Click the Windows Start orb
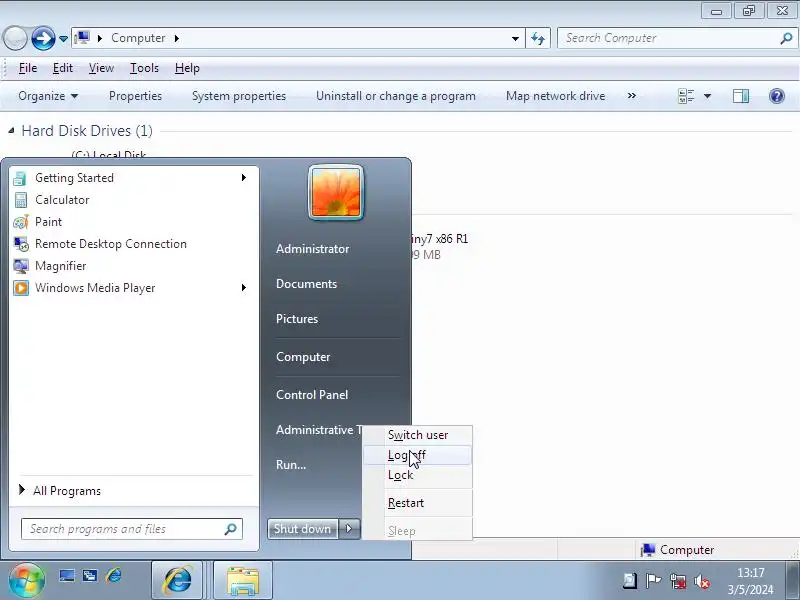Viewport: 800px width, 600px height. click(26, 580)
